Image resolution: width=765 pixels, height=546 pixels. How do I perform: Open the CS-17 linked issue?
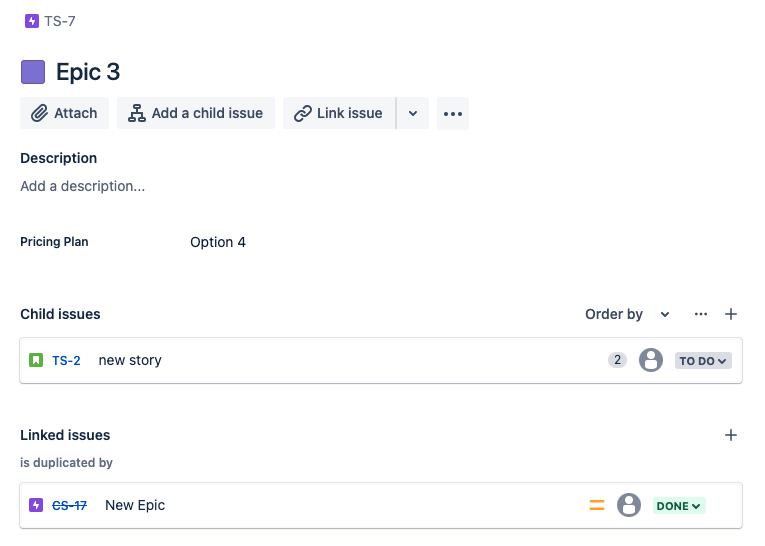tap(69, 506)
